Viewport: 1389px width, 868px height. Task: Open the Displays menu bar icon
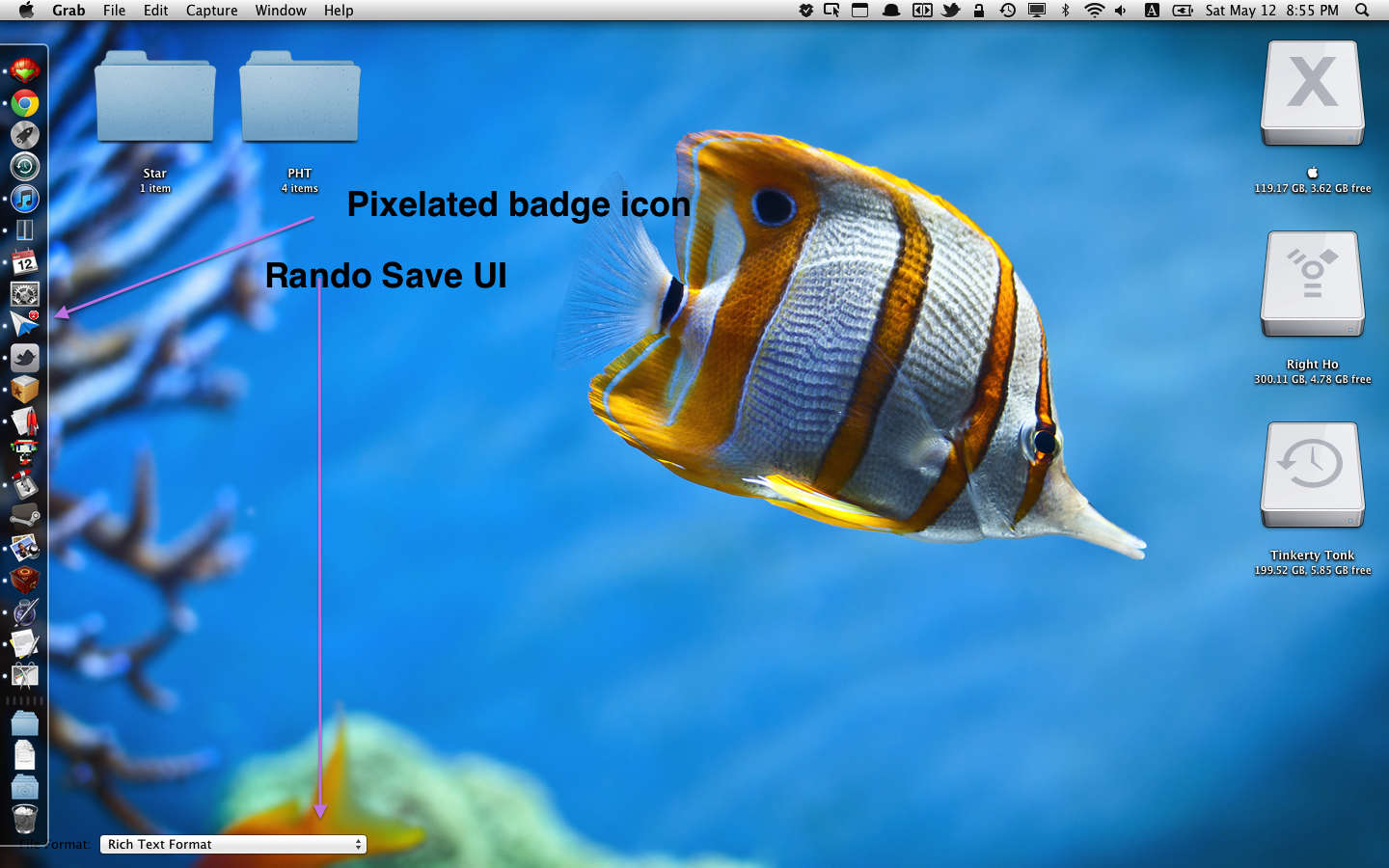[x=1037, y=11]
